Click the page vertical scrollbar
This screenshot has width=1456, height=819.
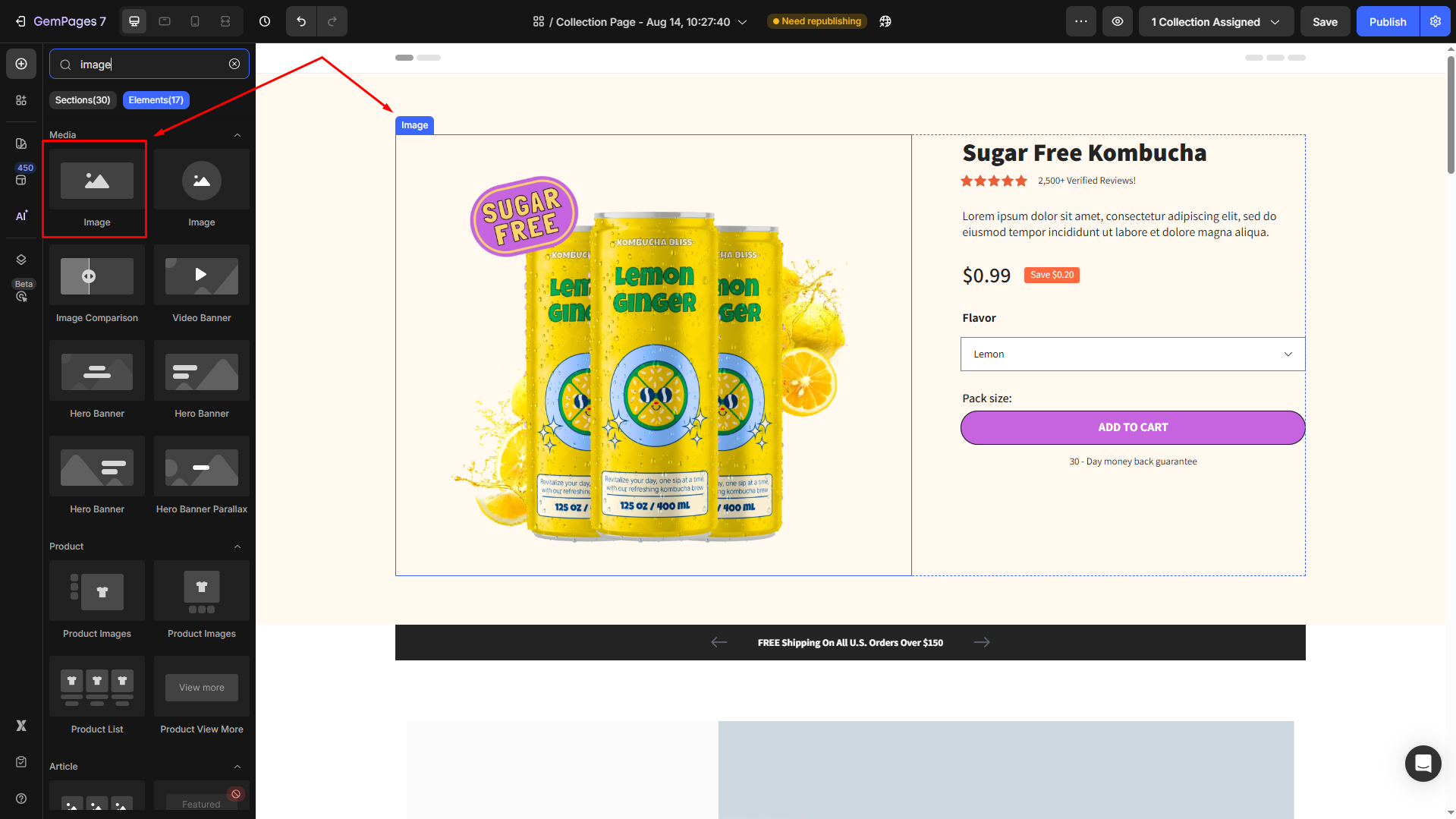(x=1451, y=114)
